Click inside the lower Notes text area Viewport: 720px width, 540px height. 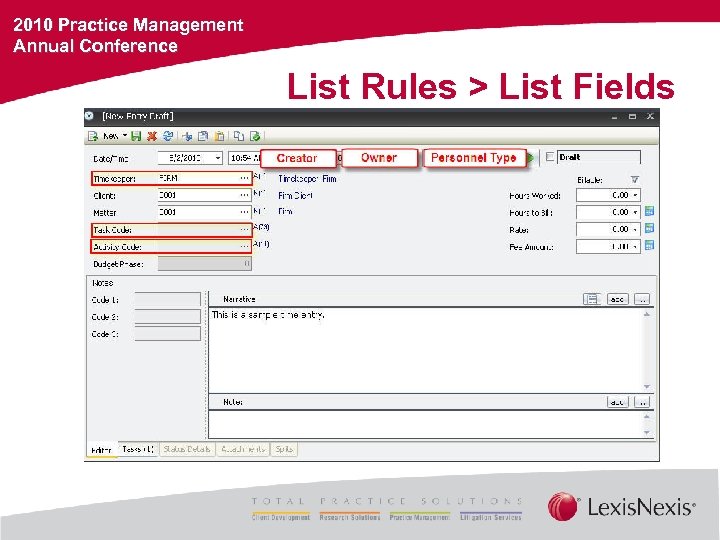pyautogui.click(x=426, y=424)
